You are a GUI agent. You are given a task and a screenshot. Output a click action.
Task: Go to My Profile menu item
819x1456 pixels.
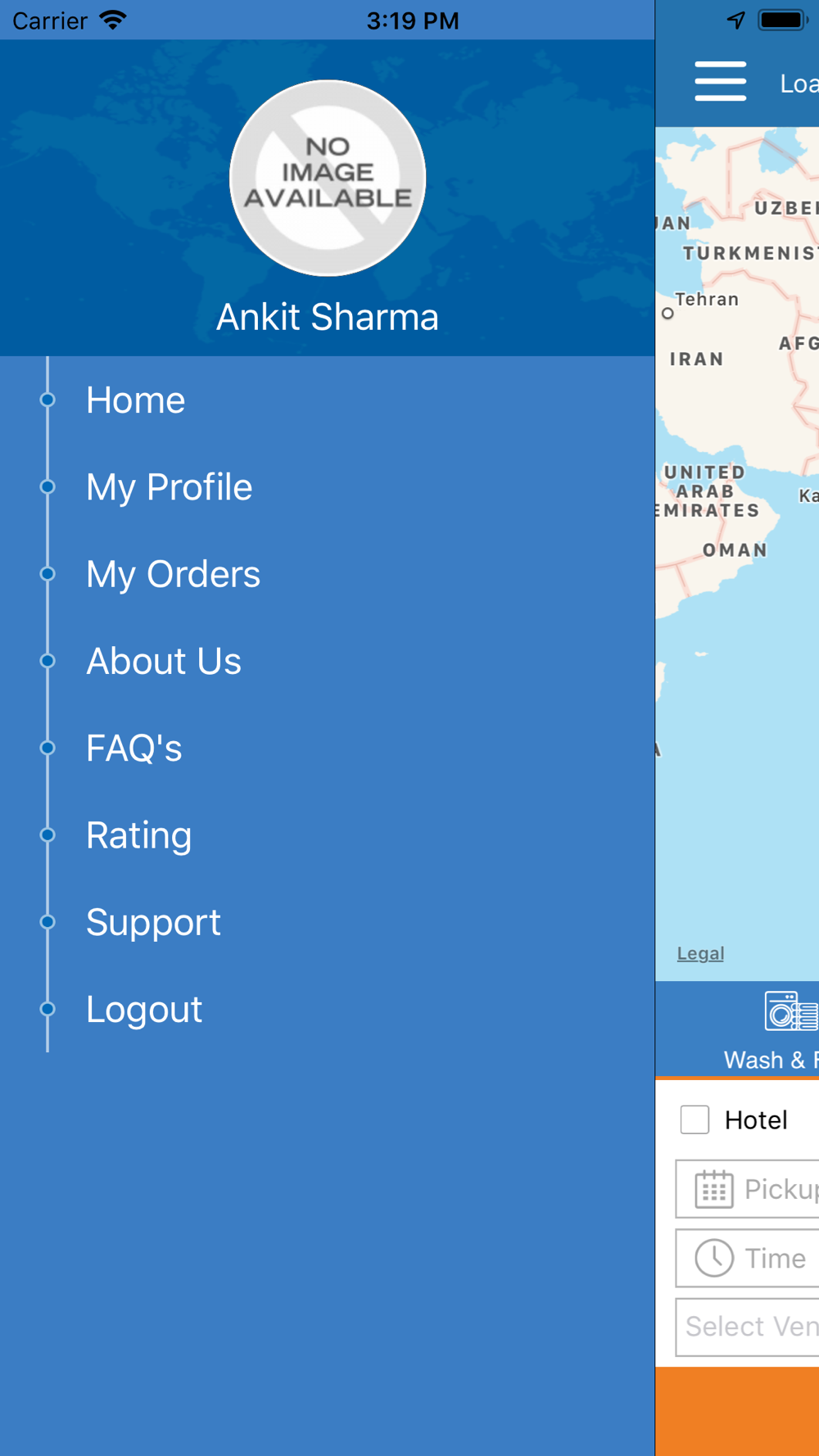[x=170, y=487]
